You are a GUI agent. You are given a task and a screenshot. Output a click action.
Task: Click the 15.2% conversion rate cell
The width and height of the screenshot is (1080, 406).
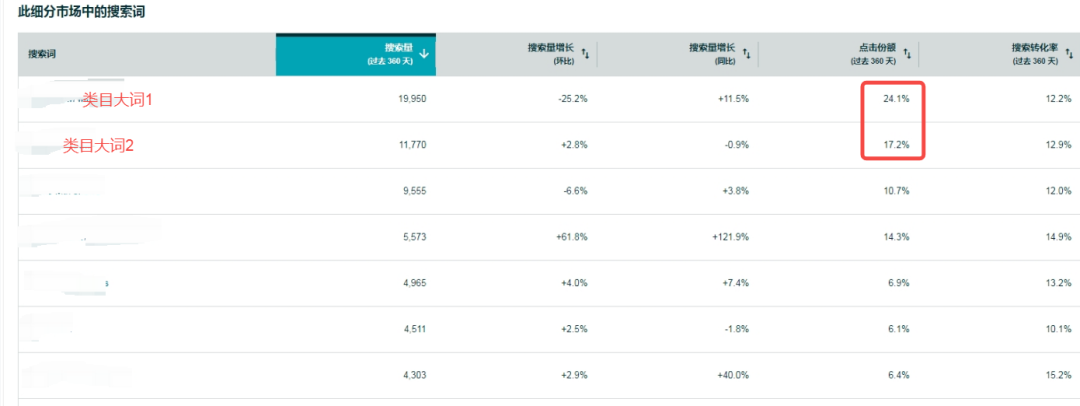click(x=1058, y=375)
